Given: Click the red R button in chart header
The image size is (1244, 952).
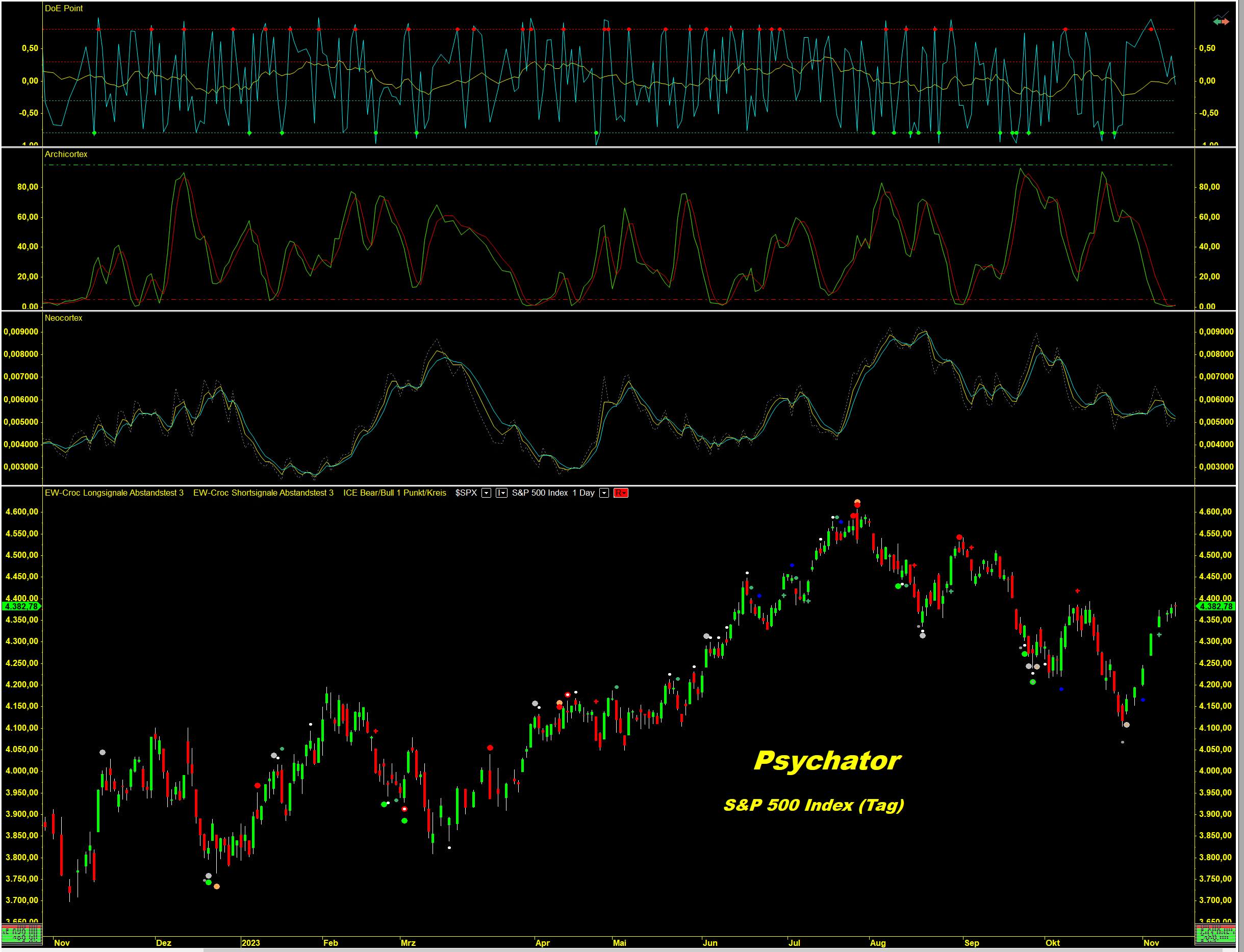Looking at the screenshot, I should (621, 493).
